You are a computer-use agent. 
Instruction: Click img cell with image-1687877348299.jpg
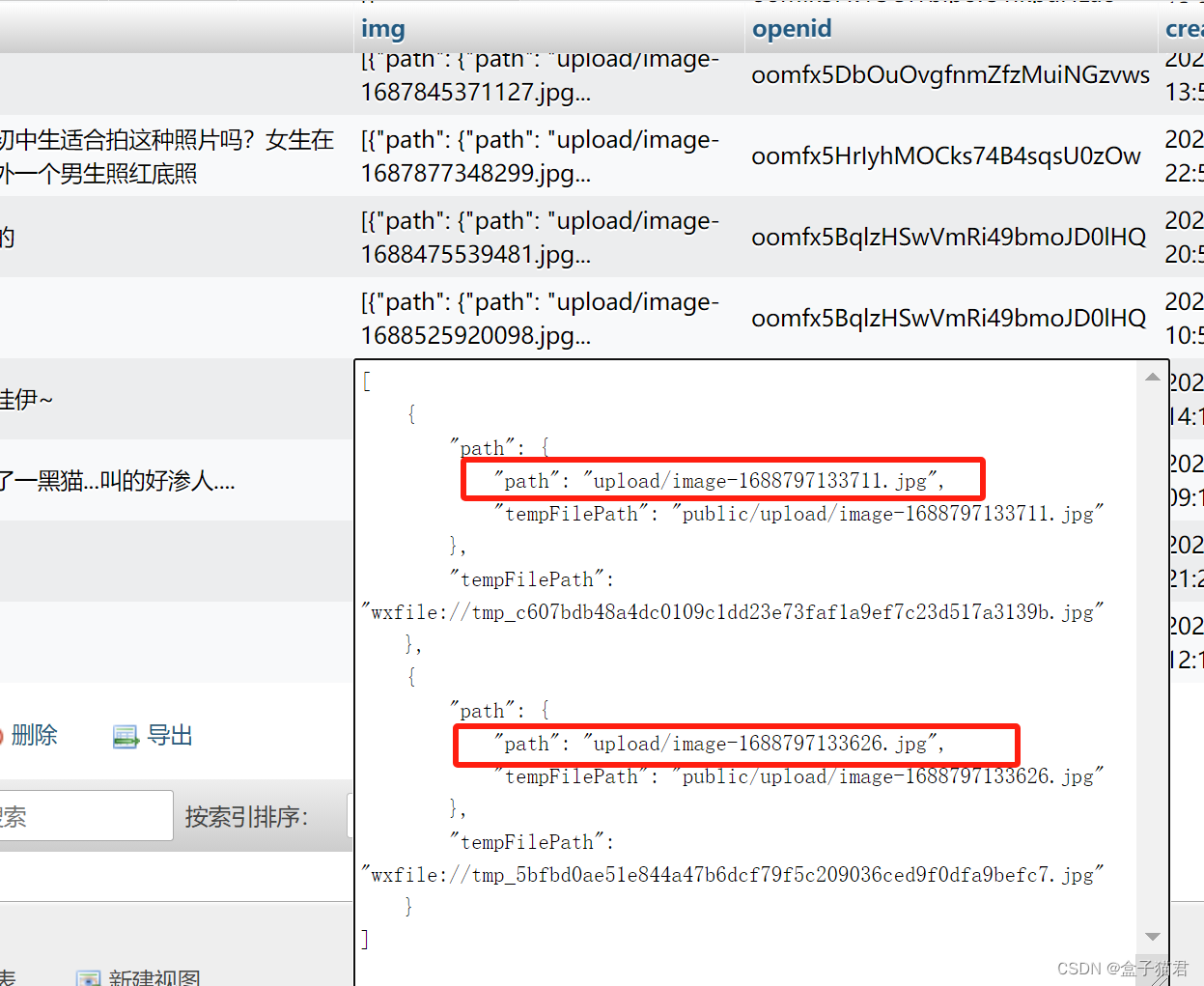548,156
